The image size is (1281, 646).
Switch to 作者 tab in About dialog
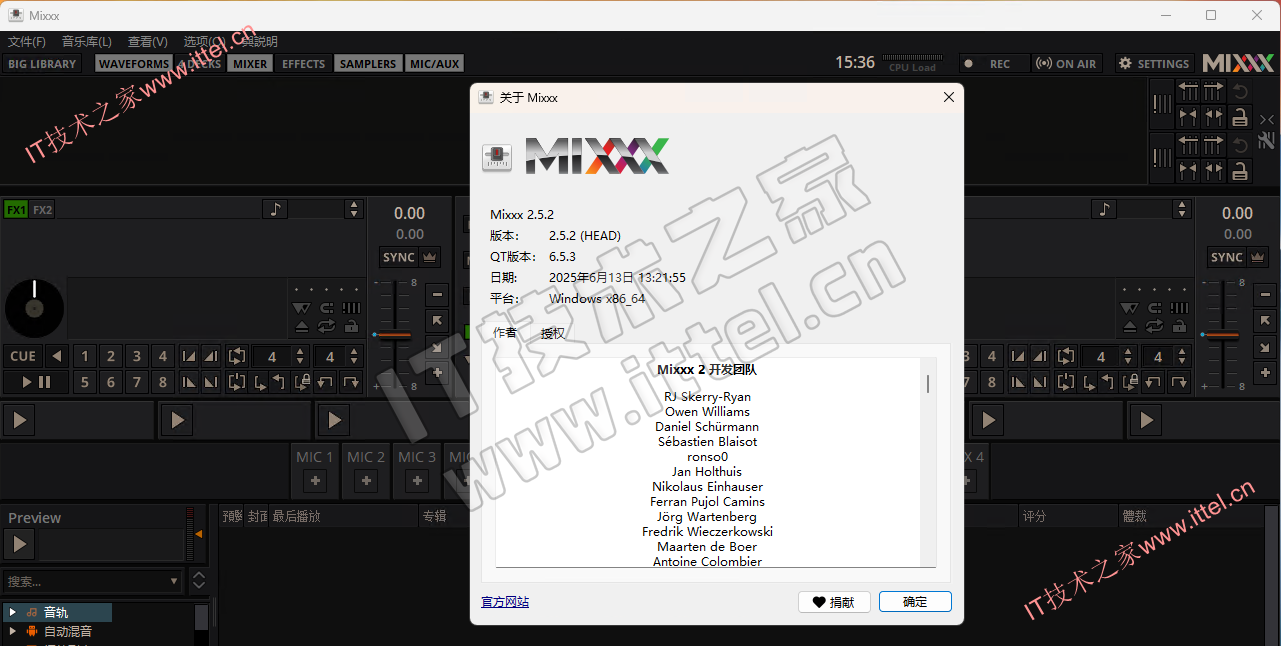pos(505,333)
